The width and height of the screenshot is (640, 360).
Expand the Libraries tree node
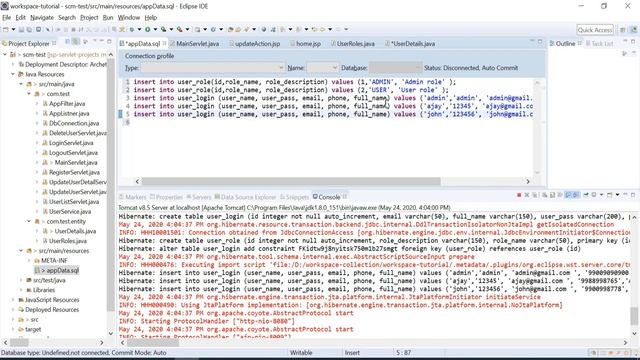point(21,290)
